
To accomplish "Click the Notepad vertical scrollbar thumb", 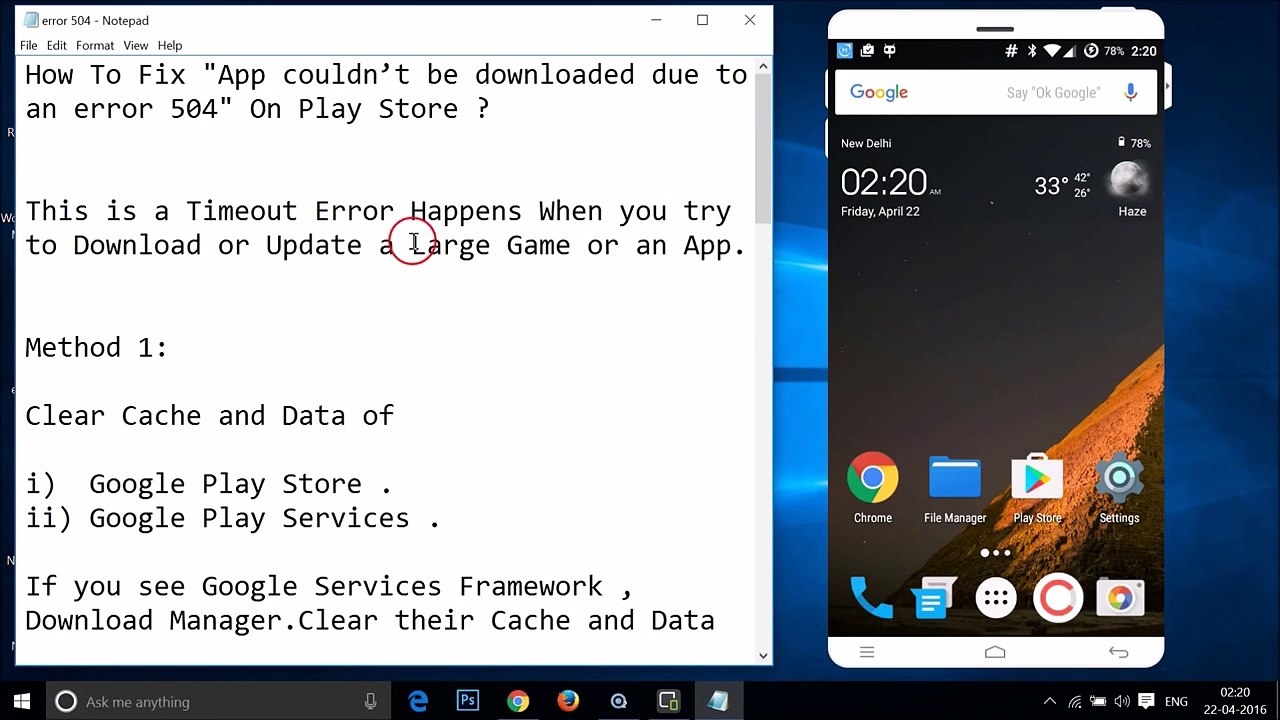I will (x=763, y=150).
